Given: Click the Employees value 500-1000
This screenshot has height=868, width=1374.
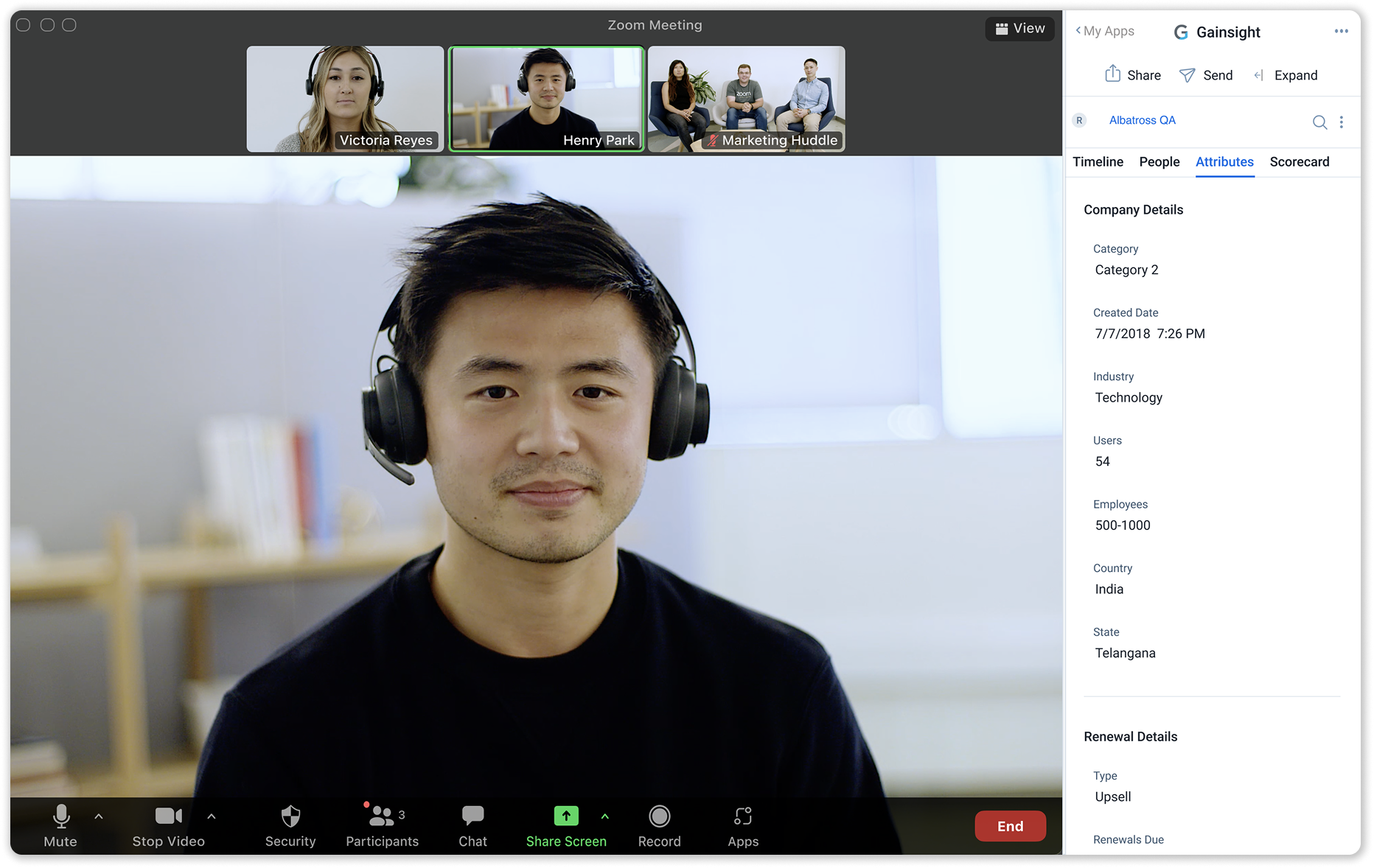Looking at the screenshot, I should point(1123,525).
